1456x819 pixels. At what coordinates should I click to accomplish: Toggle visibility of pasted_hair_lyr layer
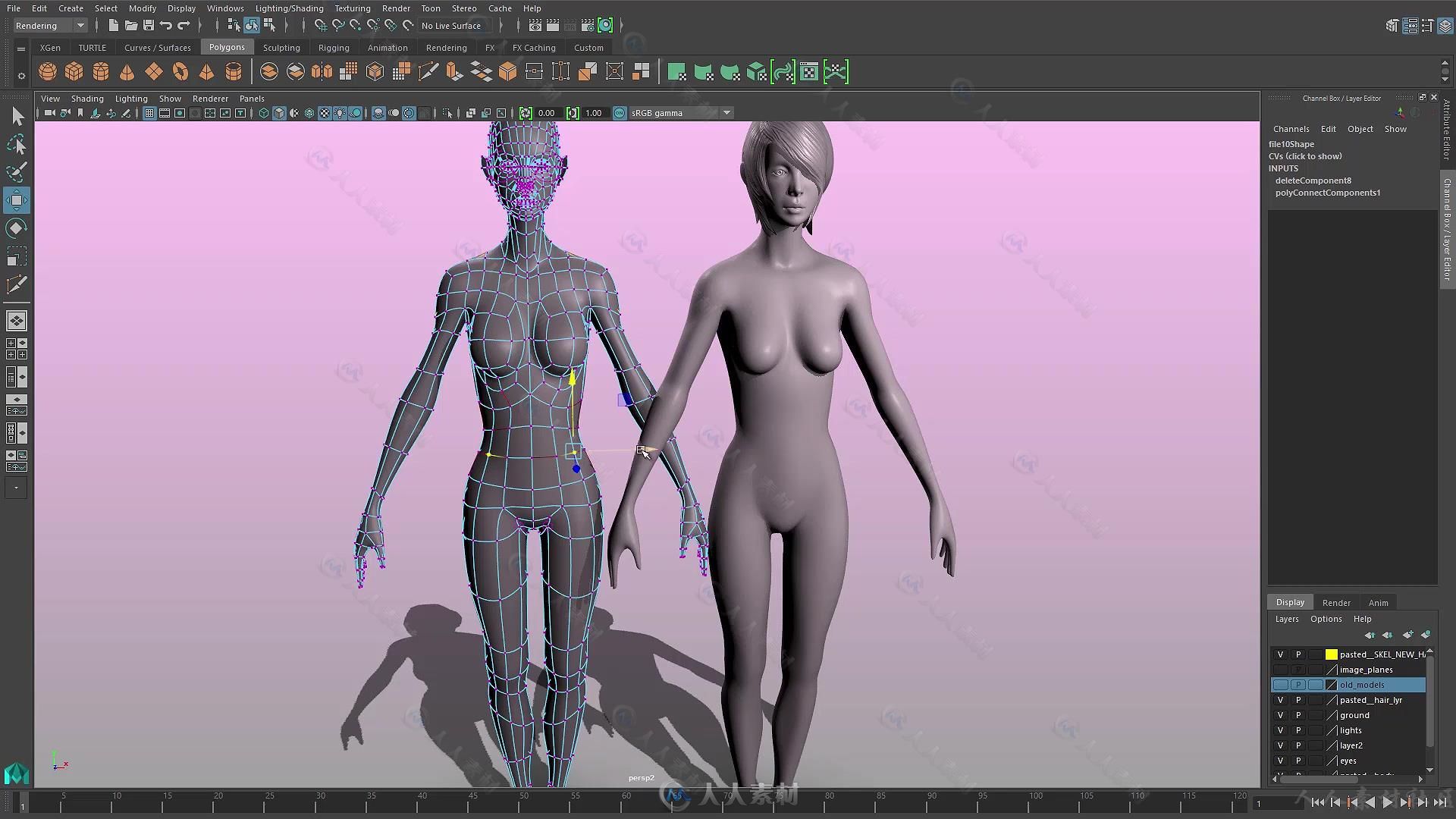1281,699
